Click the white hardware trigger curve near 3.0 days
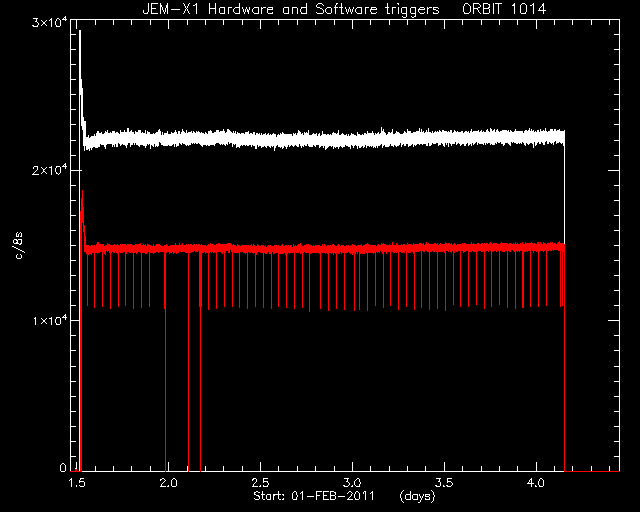 (352, 140)
